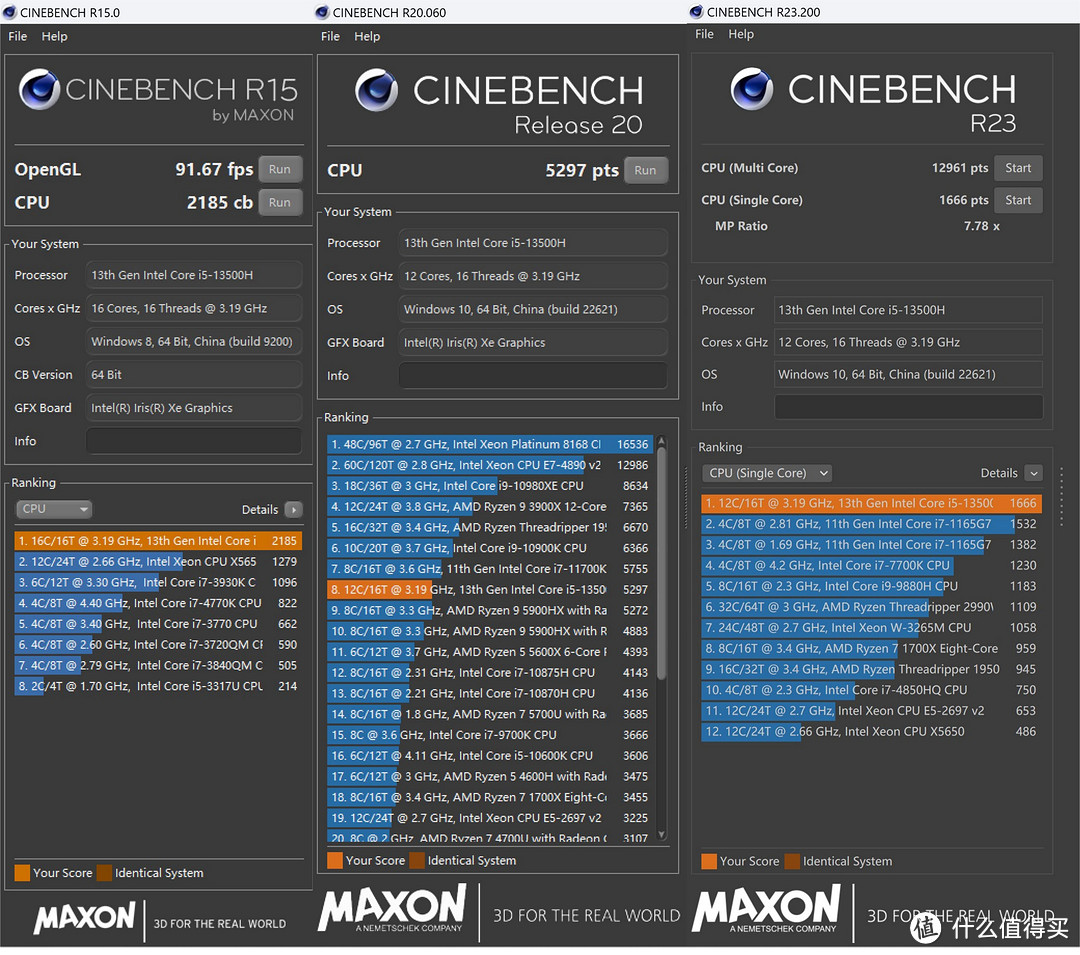Select highlighted i5-13500H row in R20 ranking
Viewport: 1080px width, 955px height.
click(x=490, y=590)
